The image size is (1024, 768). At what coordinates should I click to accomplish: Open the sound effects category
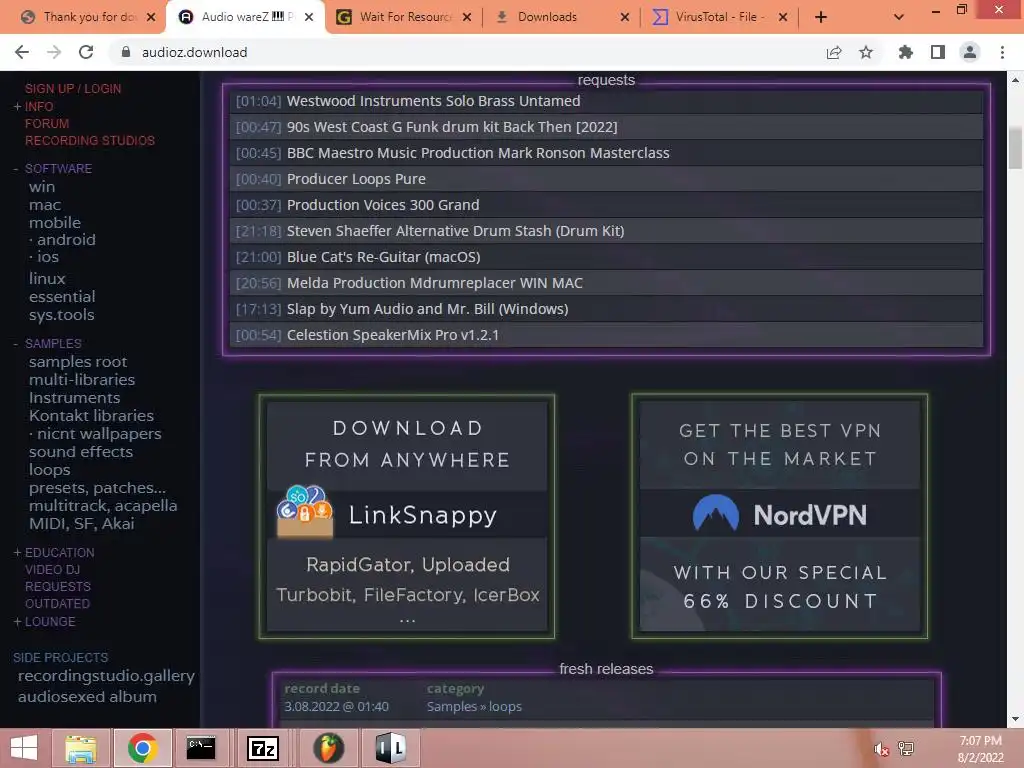click(x=81, y=452)
